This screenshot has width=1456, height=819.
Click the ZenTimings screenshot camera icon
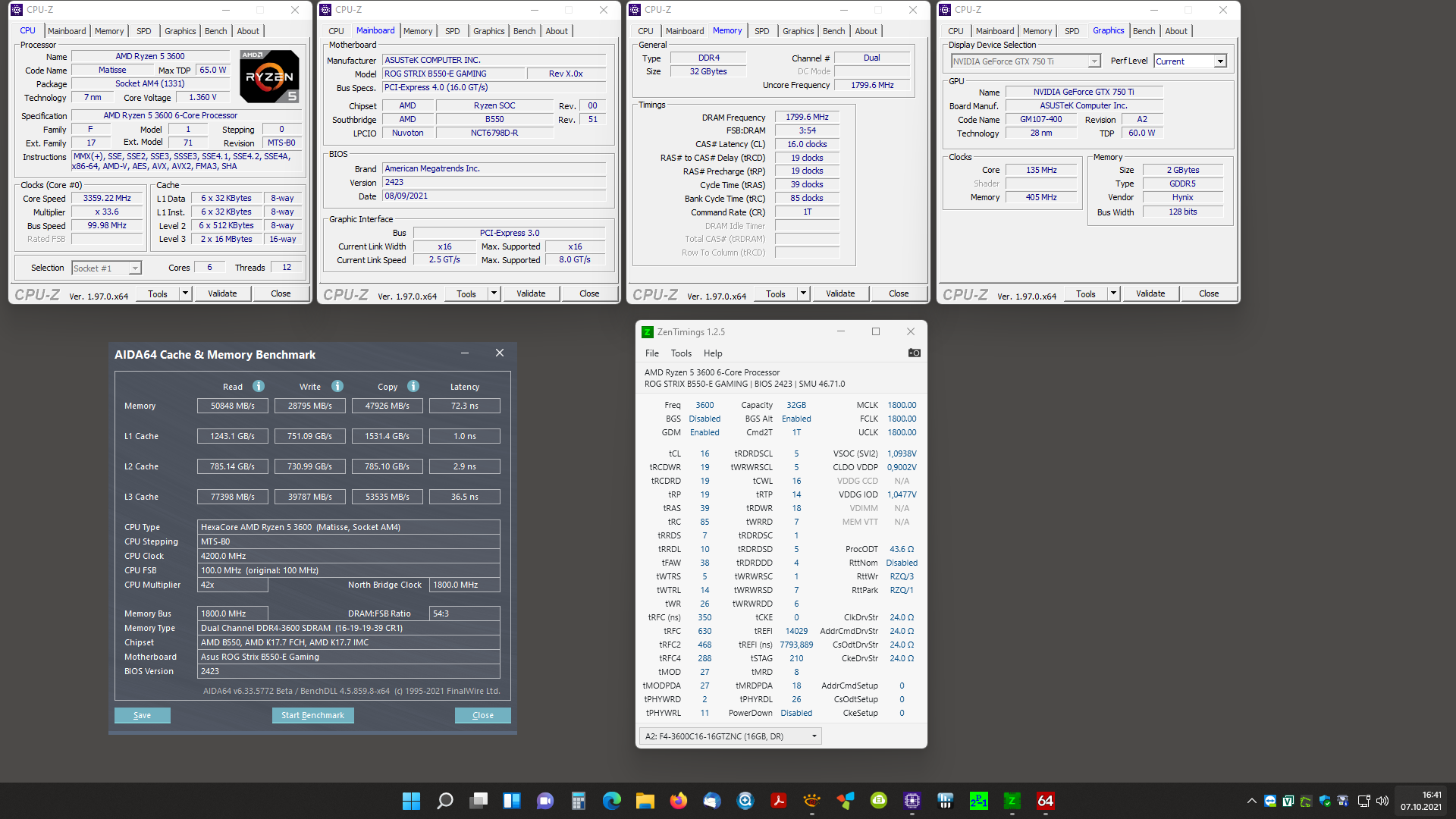pos(914,353)
